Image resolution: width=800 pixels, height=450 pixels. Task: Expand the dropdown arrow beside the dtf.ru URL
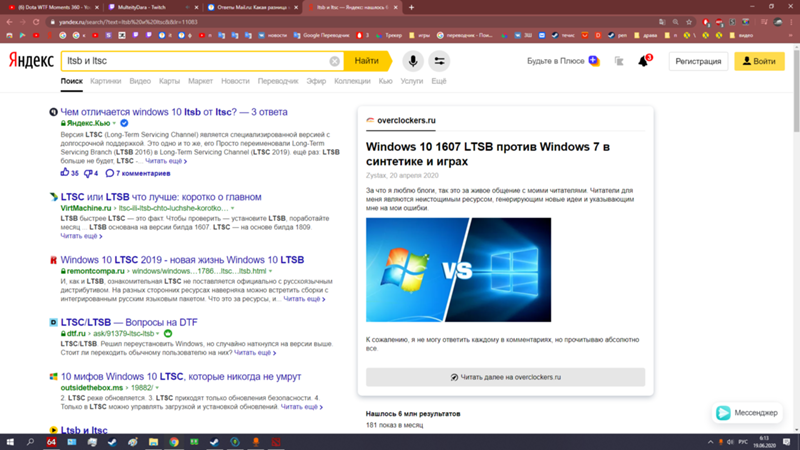(x=158, y=334)
